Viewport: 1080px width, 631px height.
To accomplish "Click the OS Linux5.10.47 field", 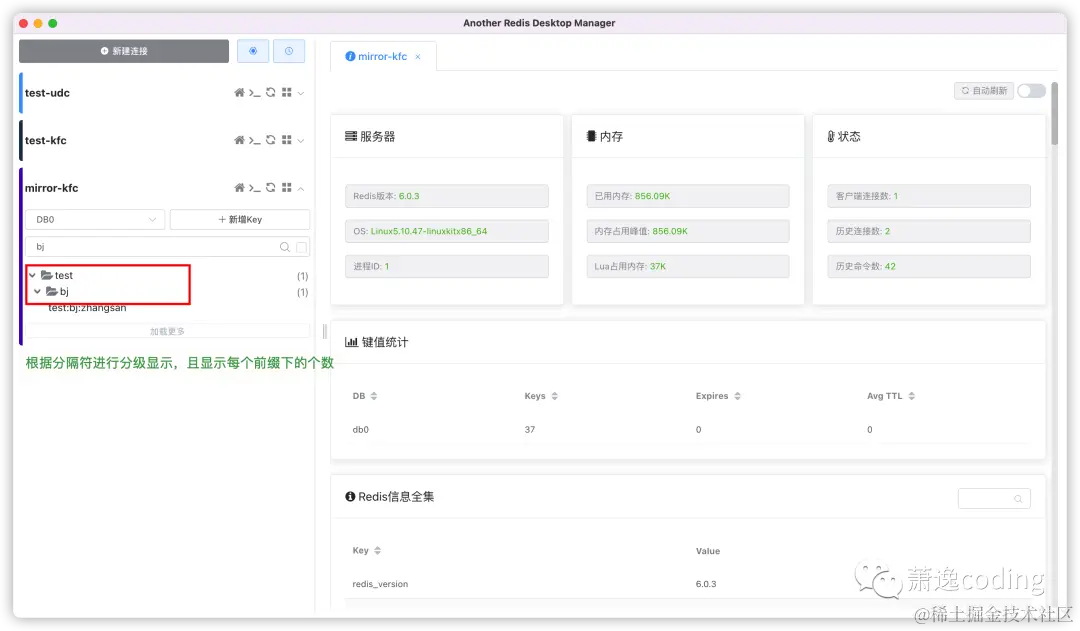I will pyautogui.click(x=446, y=231).
